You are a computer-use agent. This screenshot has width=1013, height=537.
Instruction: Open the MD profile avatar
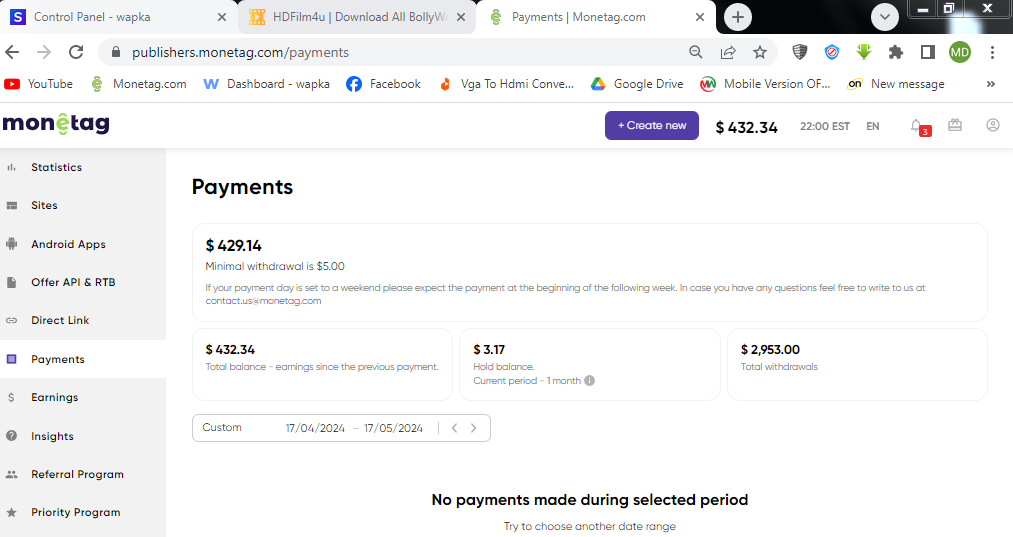click(x=960, y=52)
